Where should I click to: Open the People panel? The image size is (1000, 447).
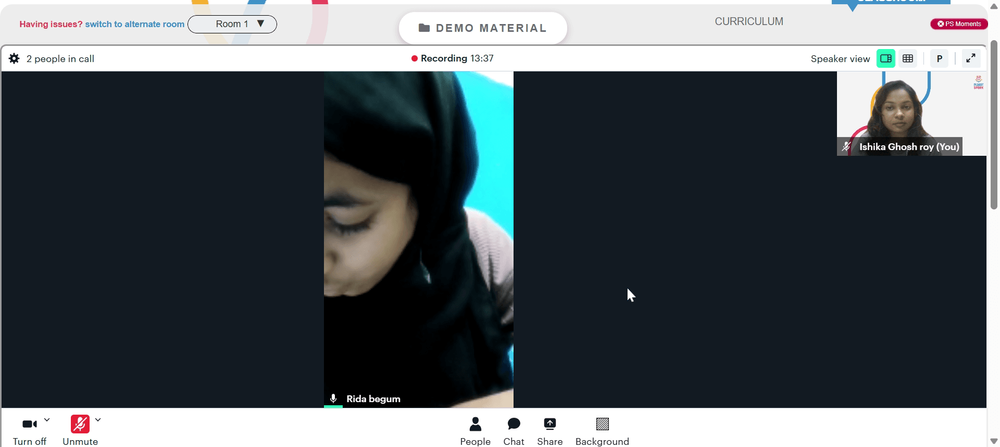pos(475,432)
